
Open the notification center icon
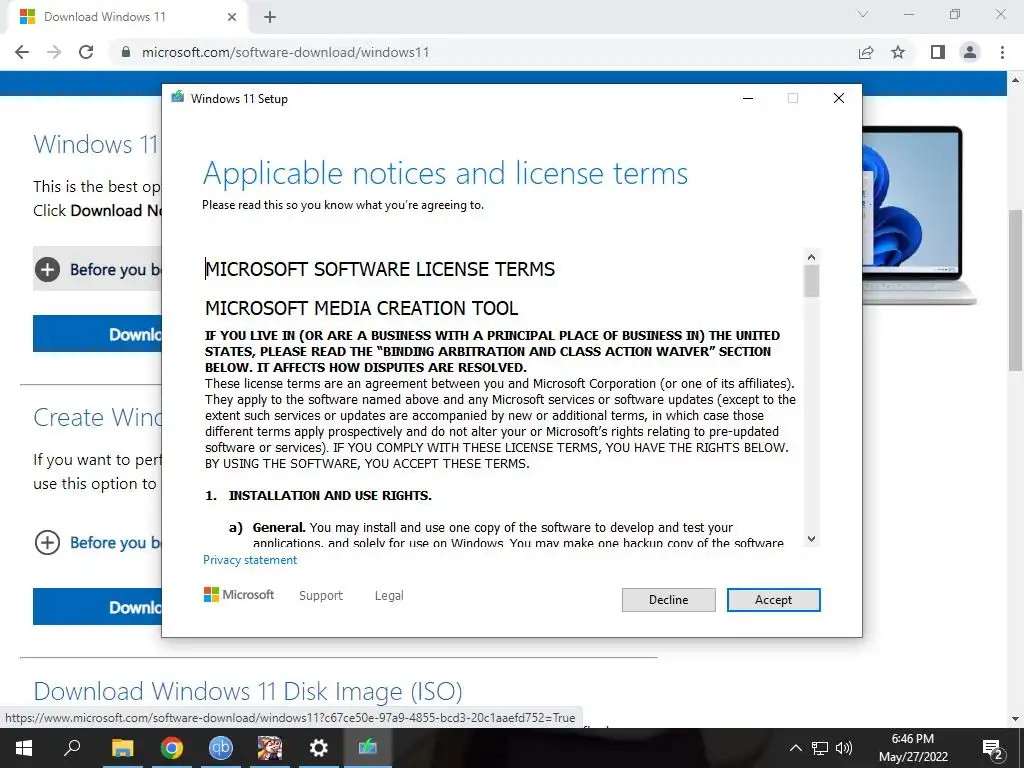(x=993, y=748)
